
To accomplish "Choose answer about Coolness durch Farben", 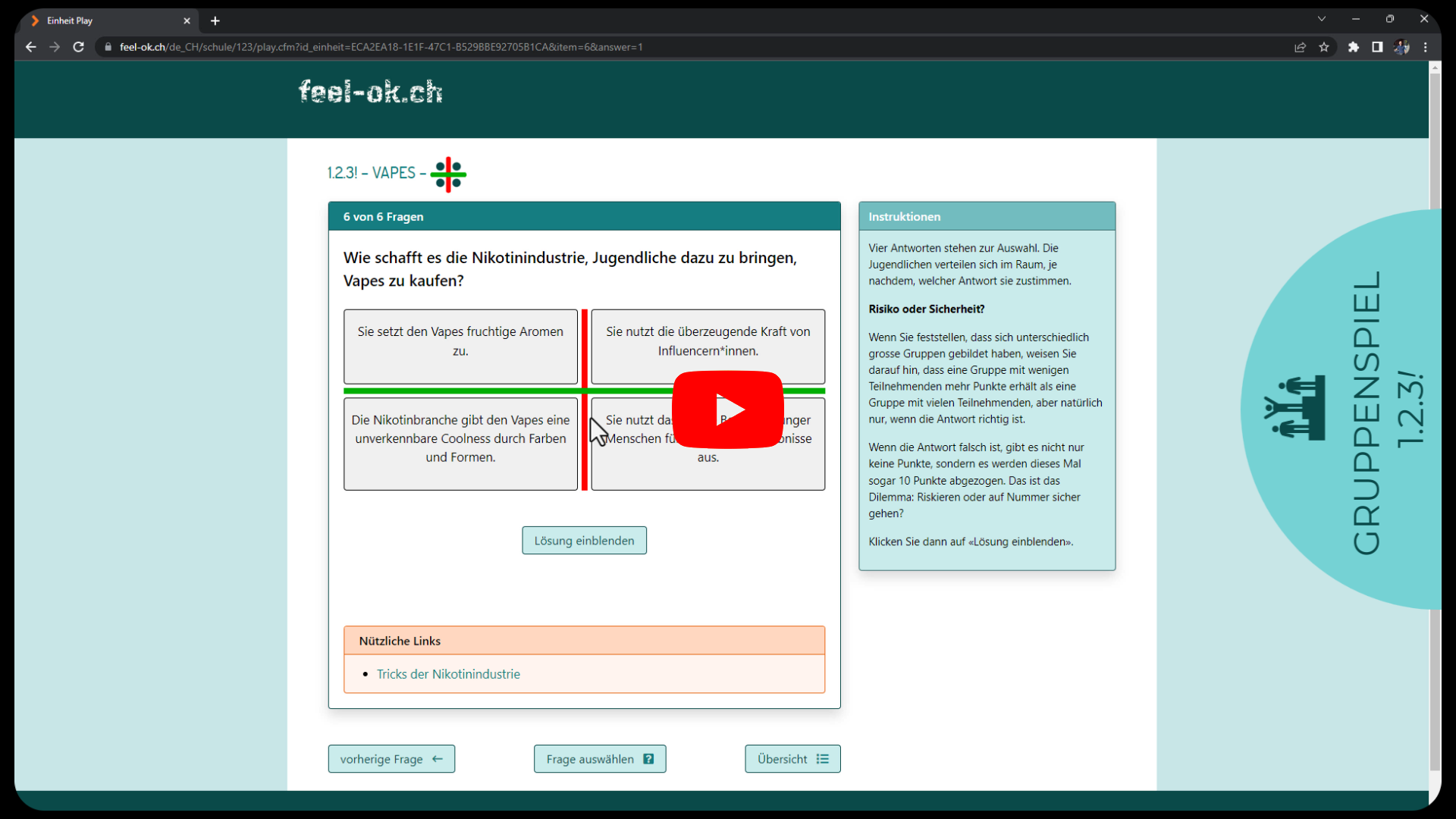I will tap(460, 444).
